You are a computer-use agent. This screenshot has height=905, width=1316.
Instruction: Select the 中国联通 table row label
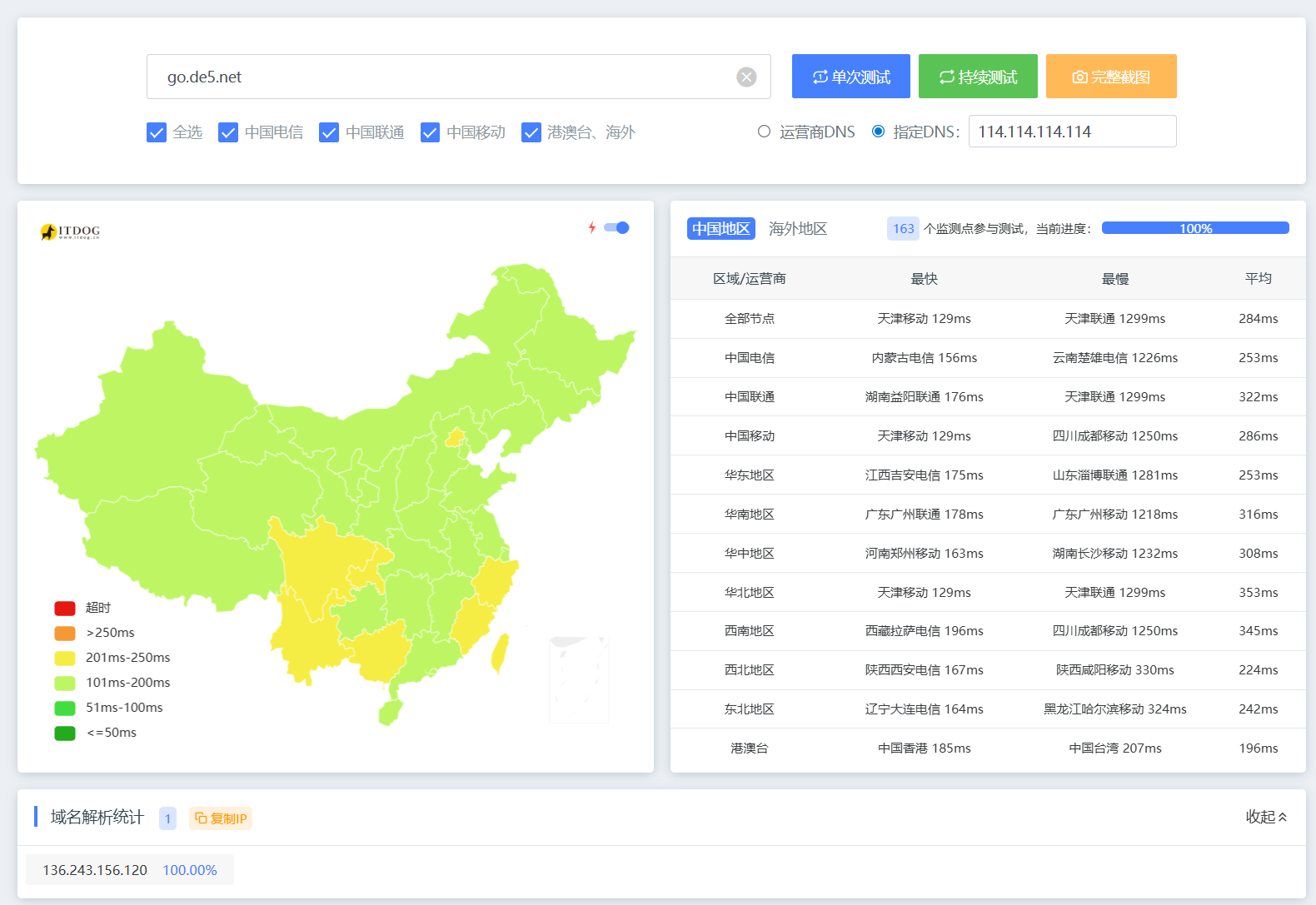click(750, 397)
